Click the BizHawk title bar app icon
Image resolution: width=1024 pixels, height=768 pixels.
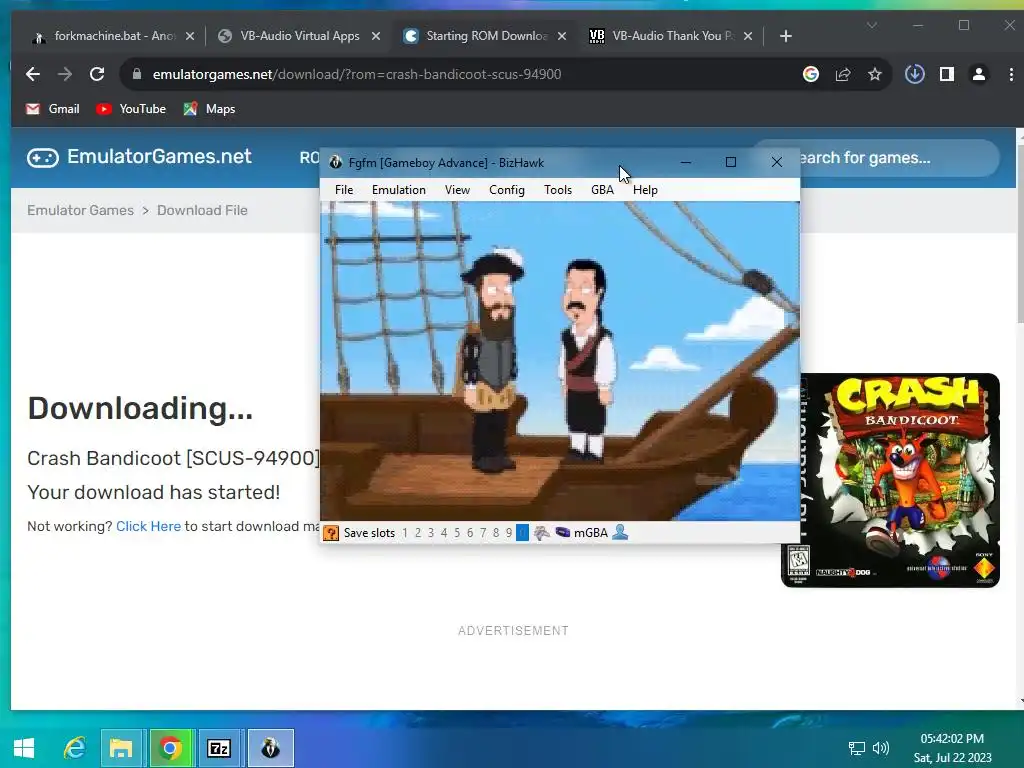point(336,163)
